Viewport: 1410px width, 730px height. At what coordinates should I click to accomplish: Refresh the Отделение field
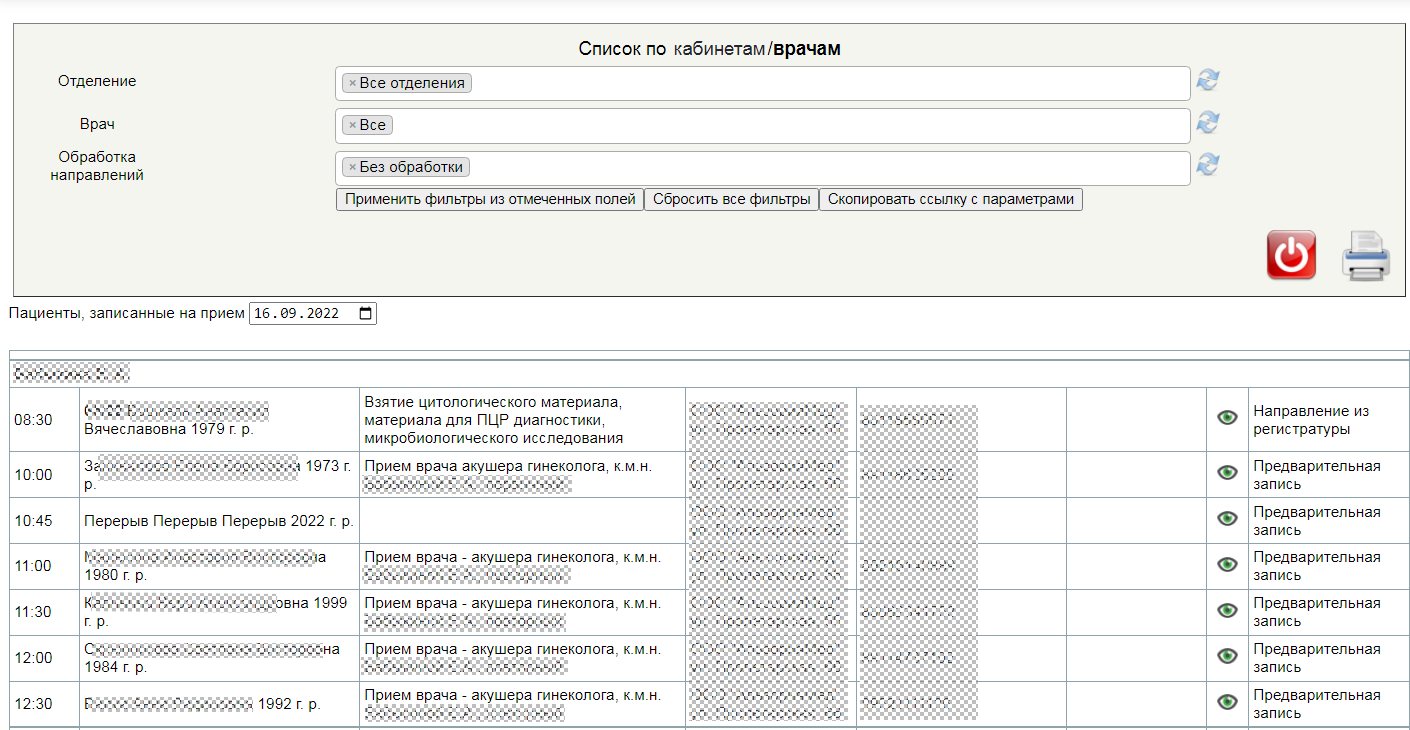point(1208,80)
